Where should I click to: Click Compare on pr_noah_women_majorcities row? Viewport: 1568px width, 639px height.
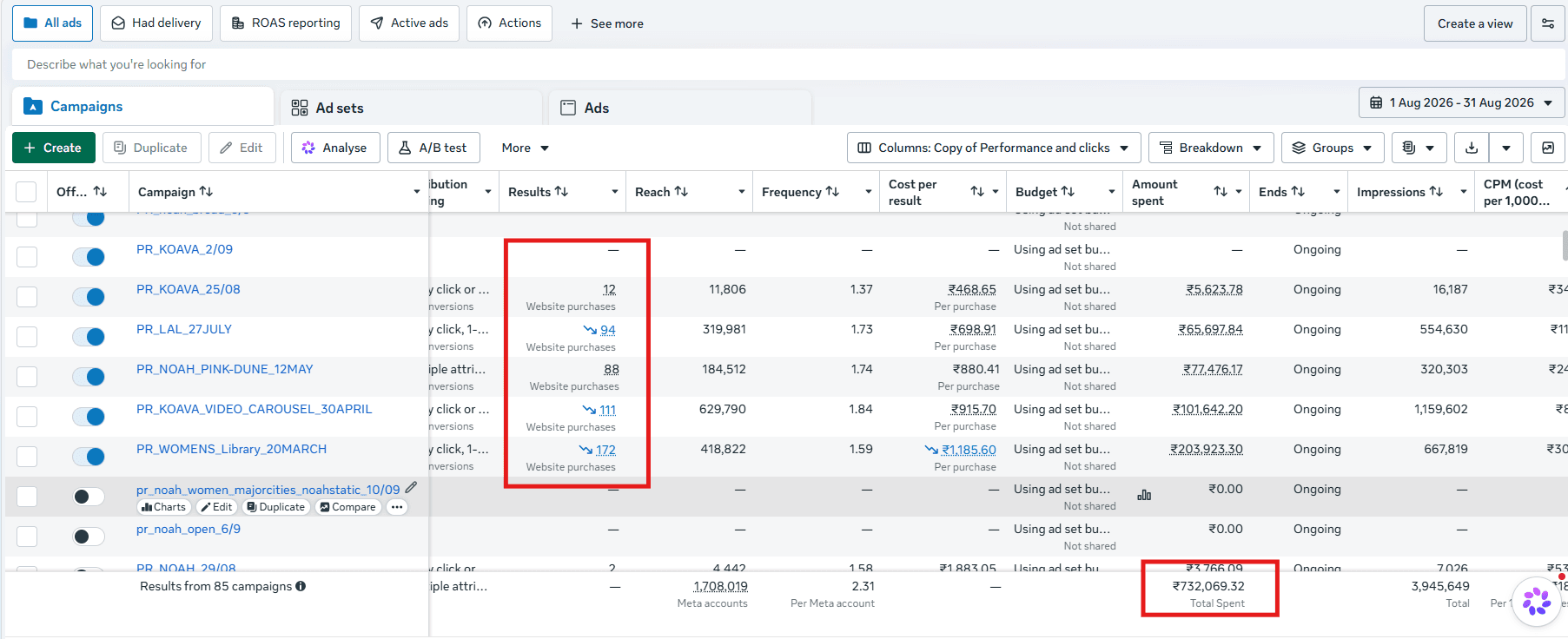347,507
